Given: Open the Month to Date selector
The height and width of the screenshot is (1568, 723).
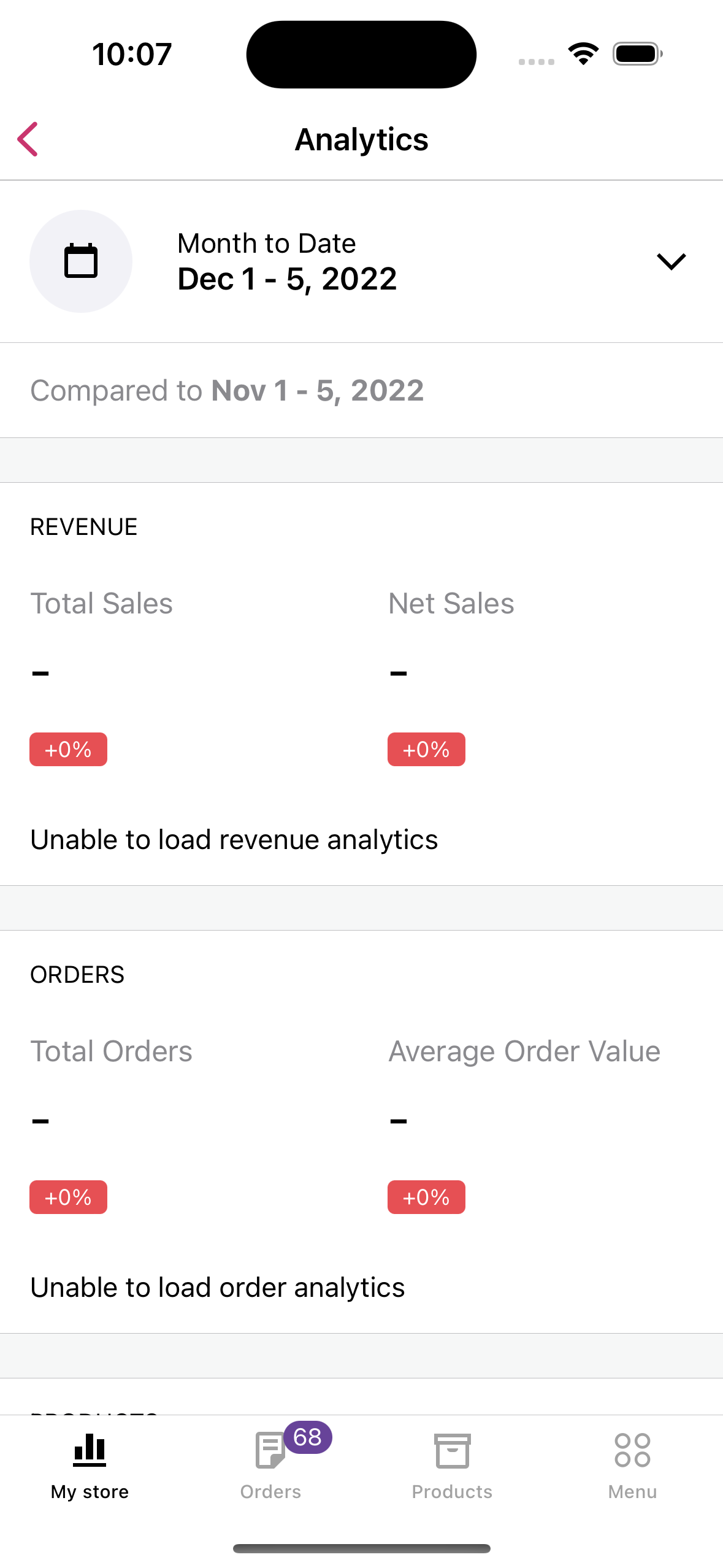Looking at the screenshot, I should point(267,244).
